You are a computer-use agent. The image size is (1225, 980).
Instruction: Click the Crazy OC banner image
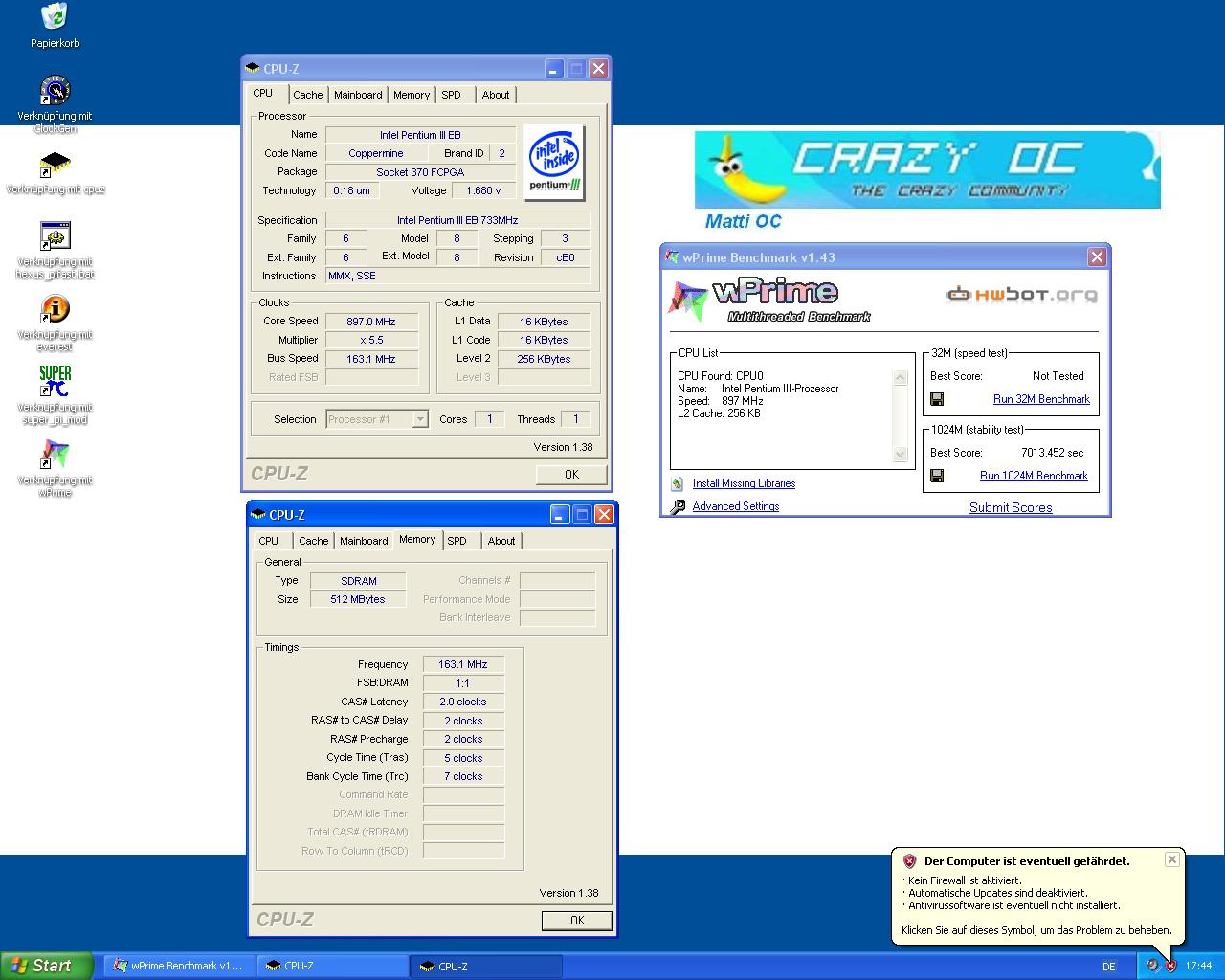(927, 170)
